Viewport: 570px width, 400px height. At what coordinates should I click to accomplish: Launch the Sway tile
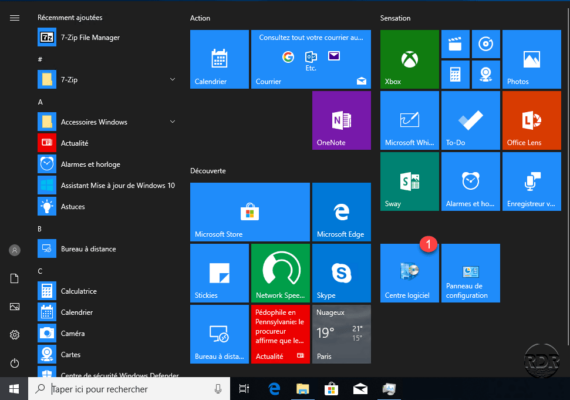(x=409, y=181)
